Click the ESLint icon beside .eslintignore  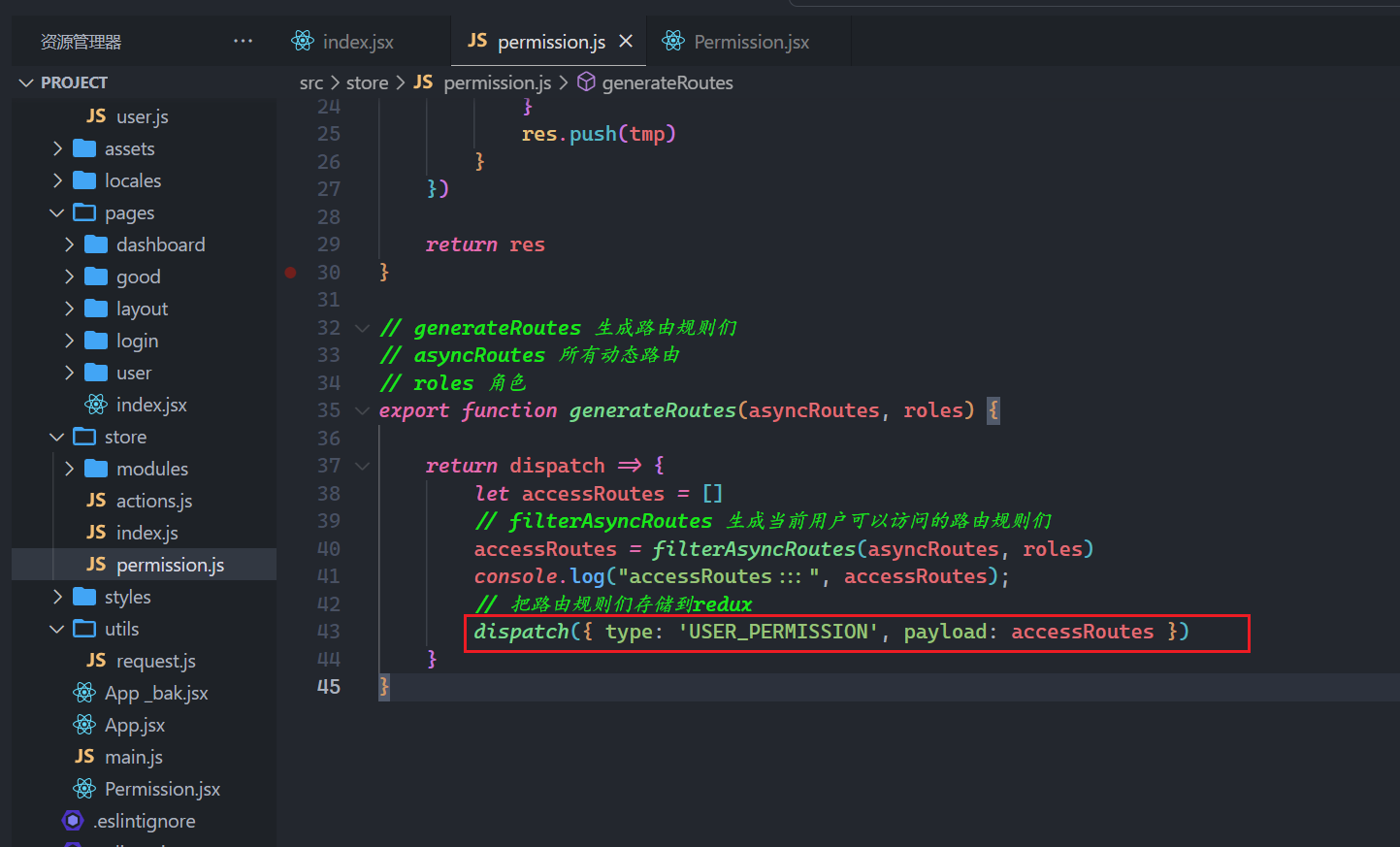click(73, 821)
